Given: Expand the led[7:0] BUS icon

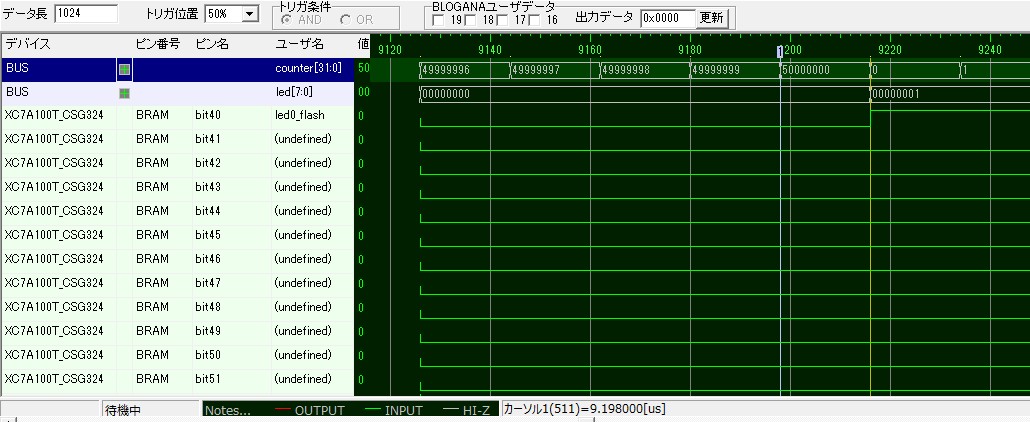Looking at the screenshot, I should click(x=124, y=93).
